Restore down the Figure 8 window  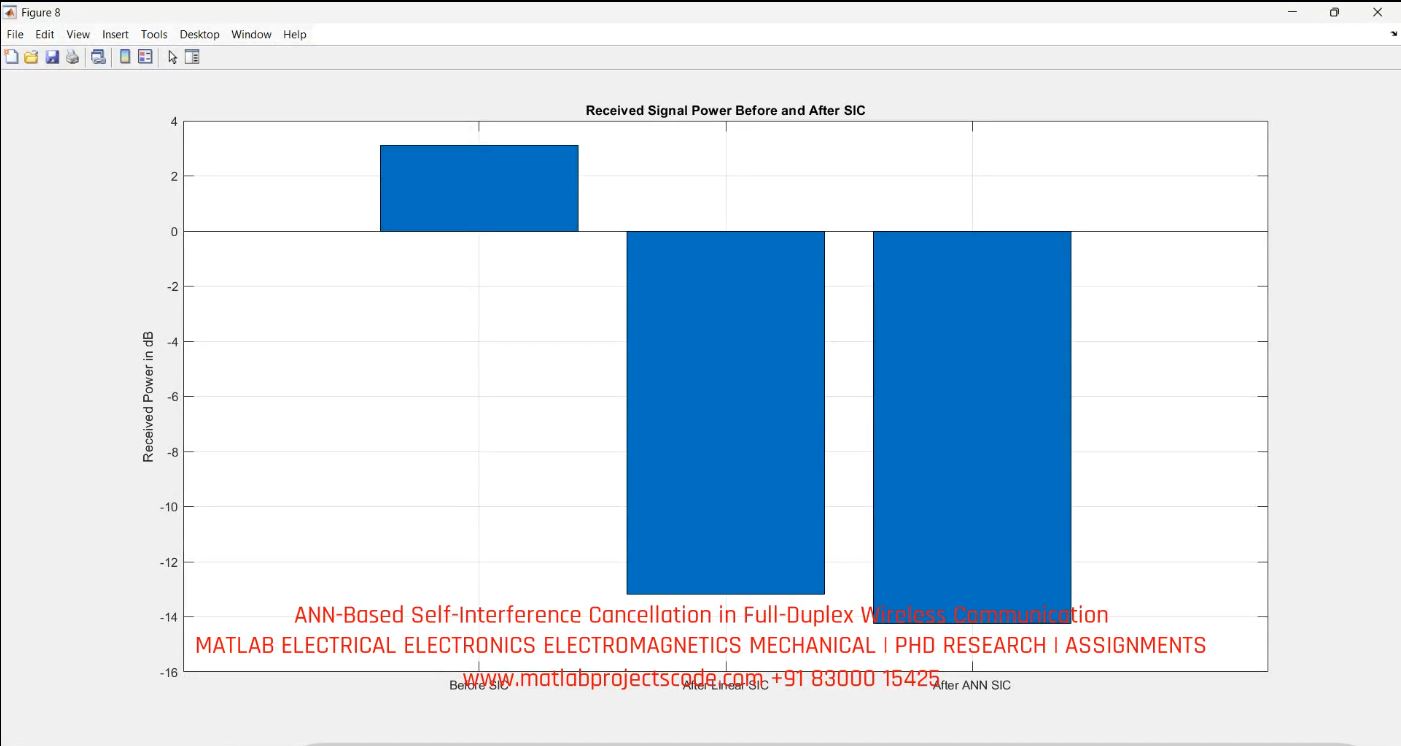coord(1334,12)
